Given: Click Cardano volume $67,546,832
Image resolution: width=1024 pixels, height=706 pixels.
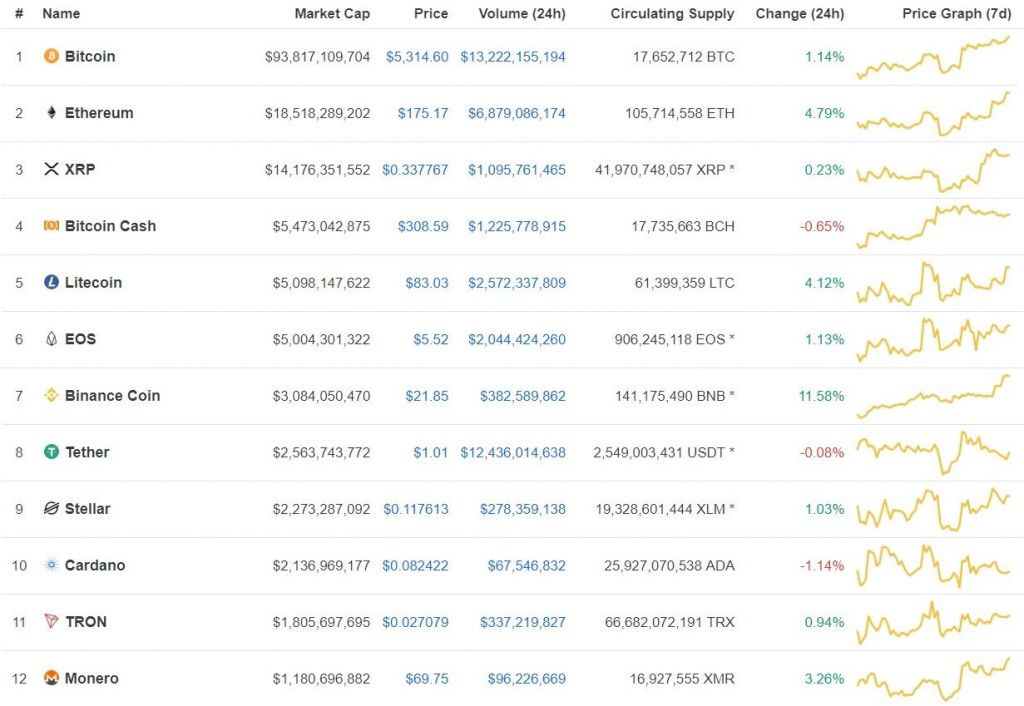Looking at the screenshot, I should 527,566.
